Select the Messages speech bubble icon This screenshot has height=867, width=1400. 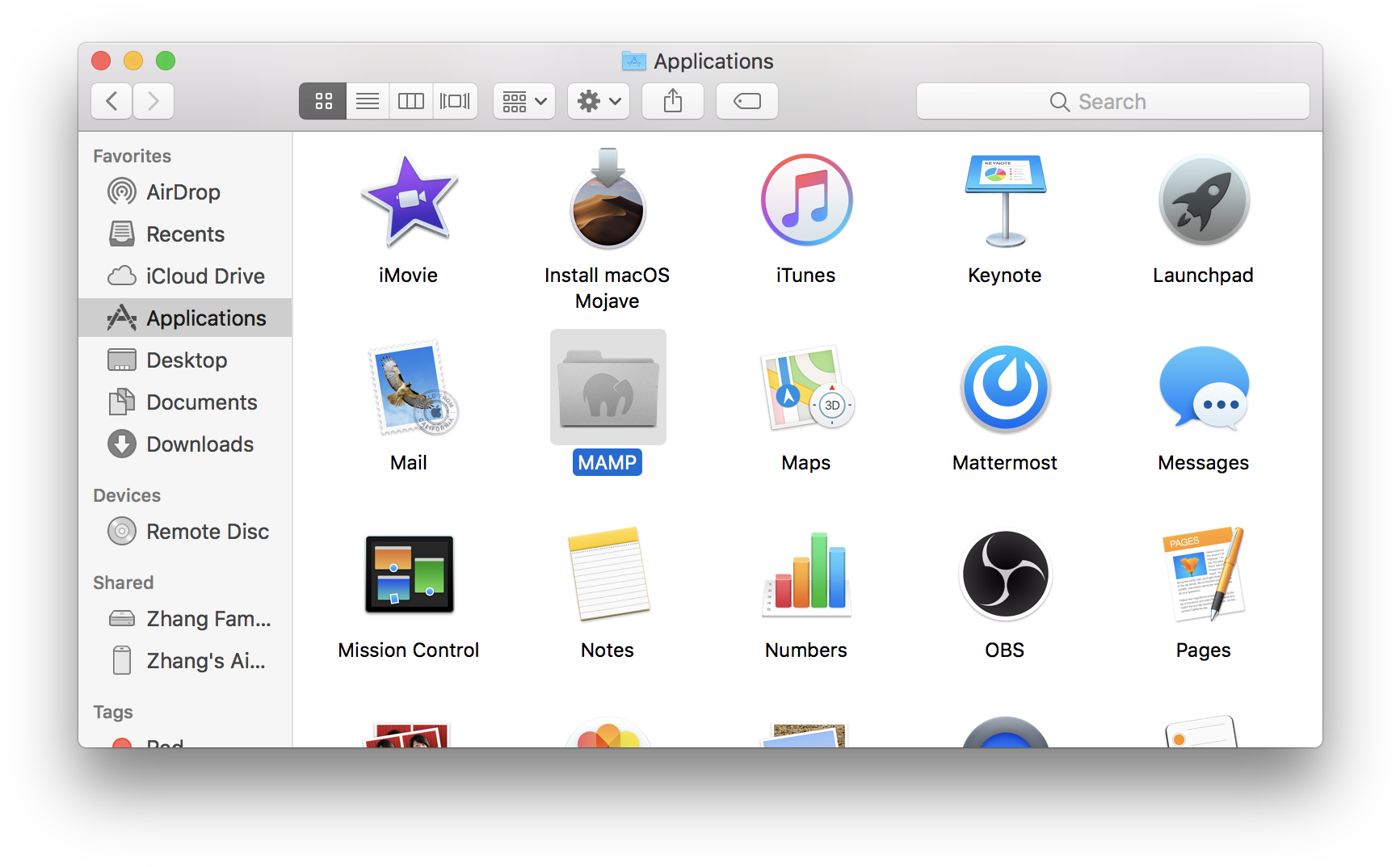click(x=1204, y=388)
